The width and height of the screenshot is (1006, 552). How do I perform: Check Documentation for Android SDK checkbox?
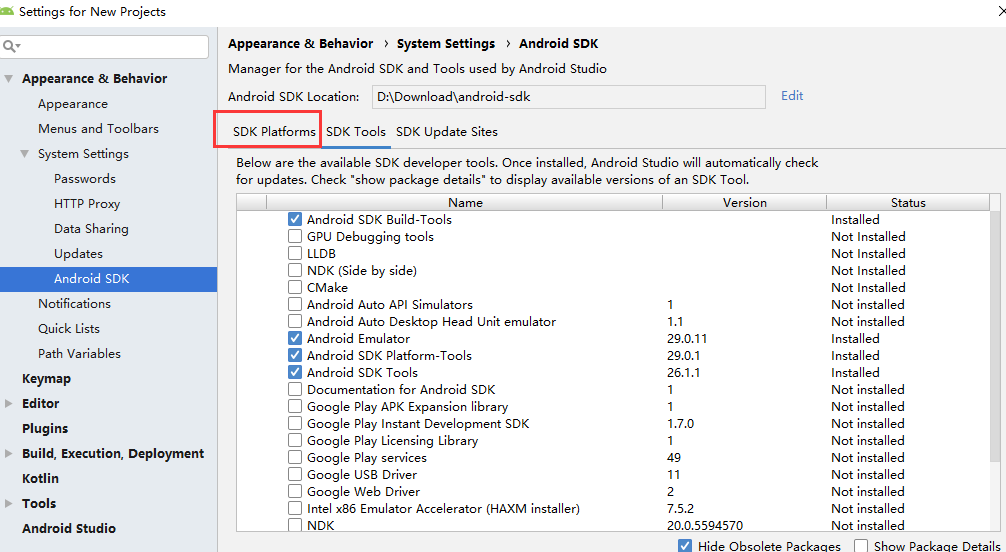click(x=295, y=390)
